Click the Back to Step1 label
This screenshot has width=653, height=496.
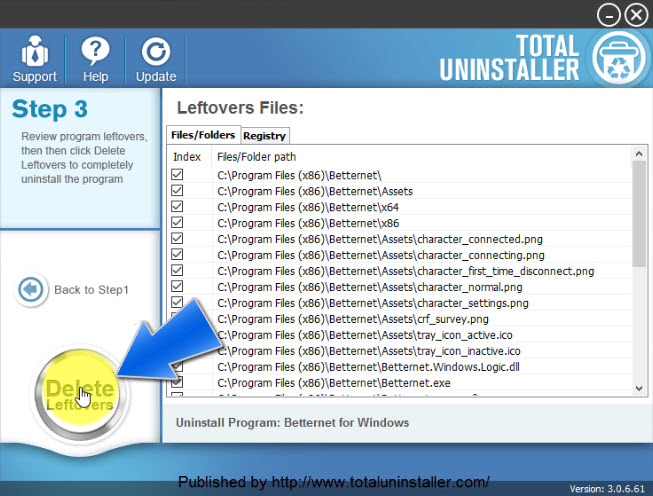91,290
